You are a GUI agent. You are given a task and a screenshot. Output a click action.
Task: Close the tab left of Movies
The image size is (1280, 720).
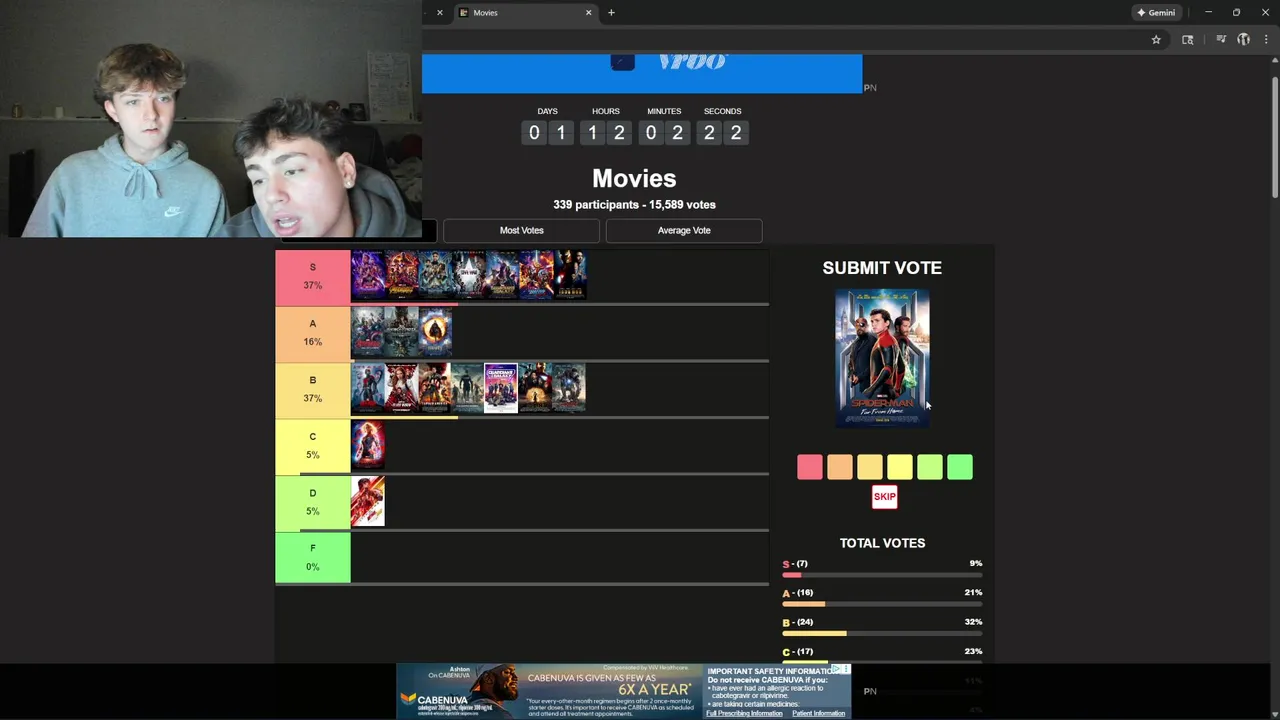click(439, 13)
